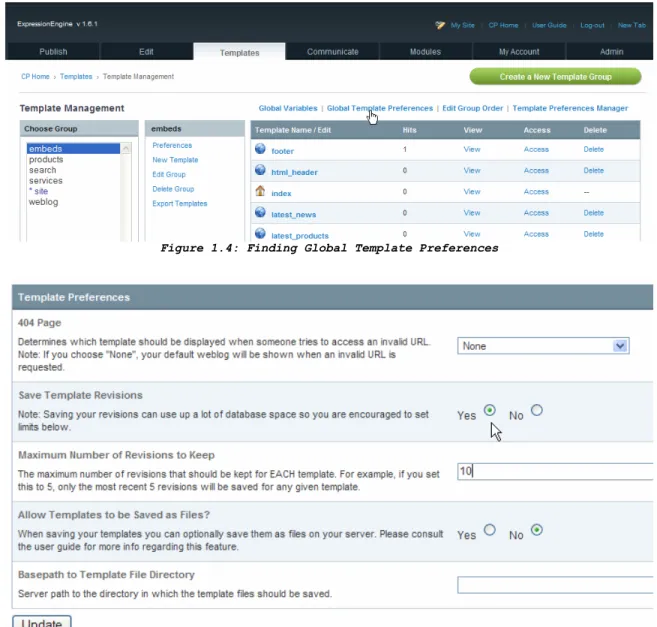Open the 404 Page template dropdown

coord(543,346)
